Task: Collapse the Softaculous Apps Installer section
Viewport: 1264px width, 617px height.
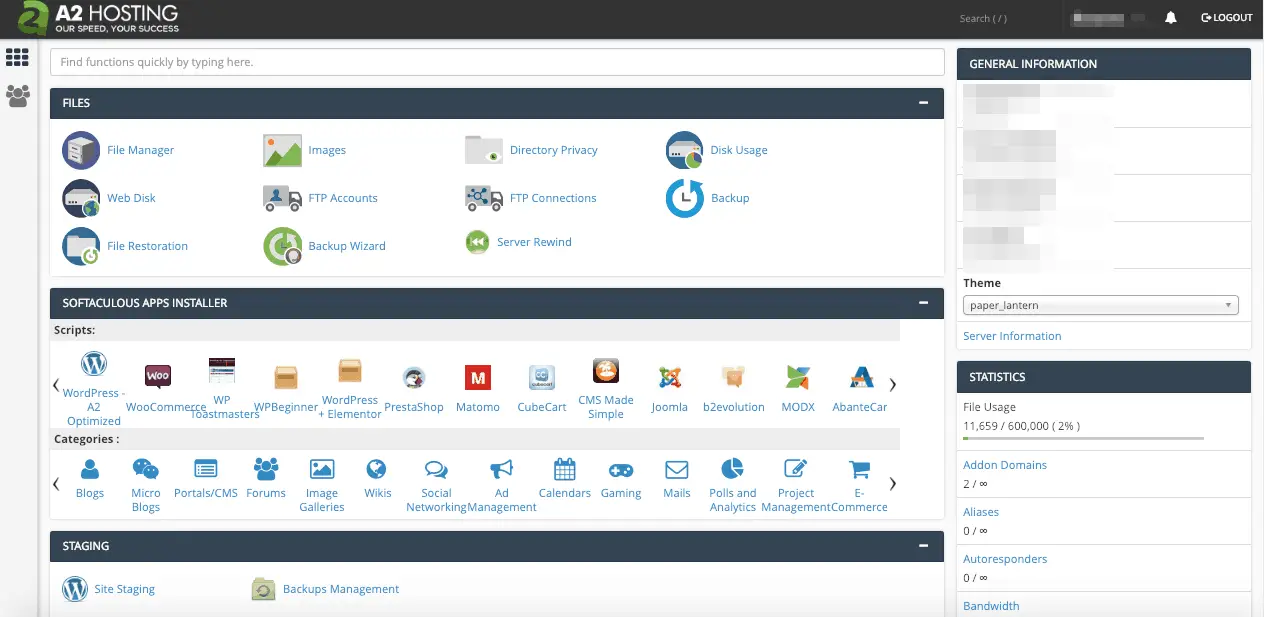Action: [x=925, y=303]
